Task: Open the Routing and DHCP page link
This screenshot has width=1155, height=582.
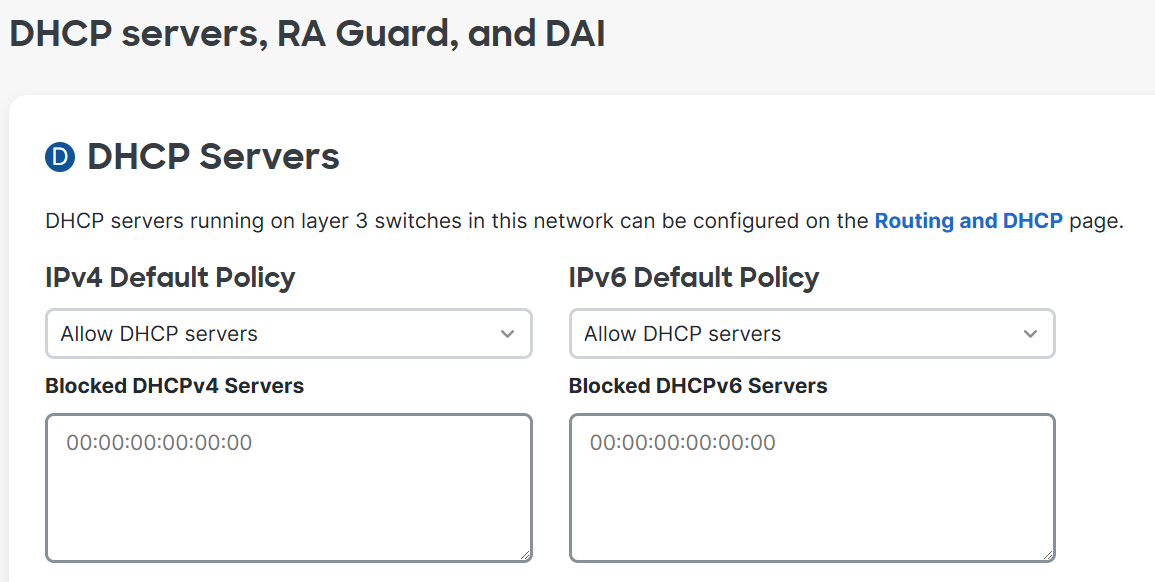Action: click(968, 221)
